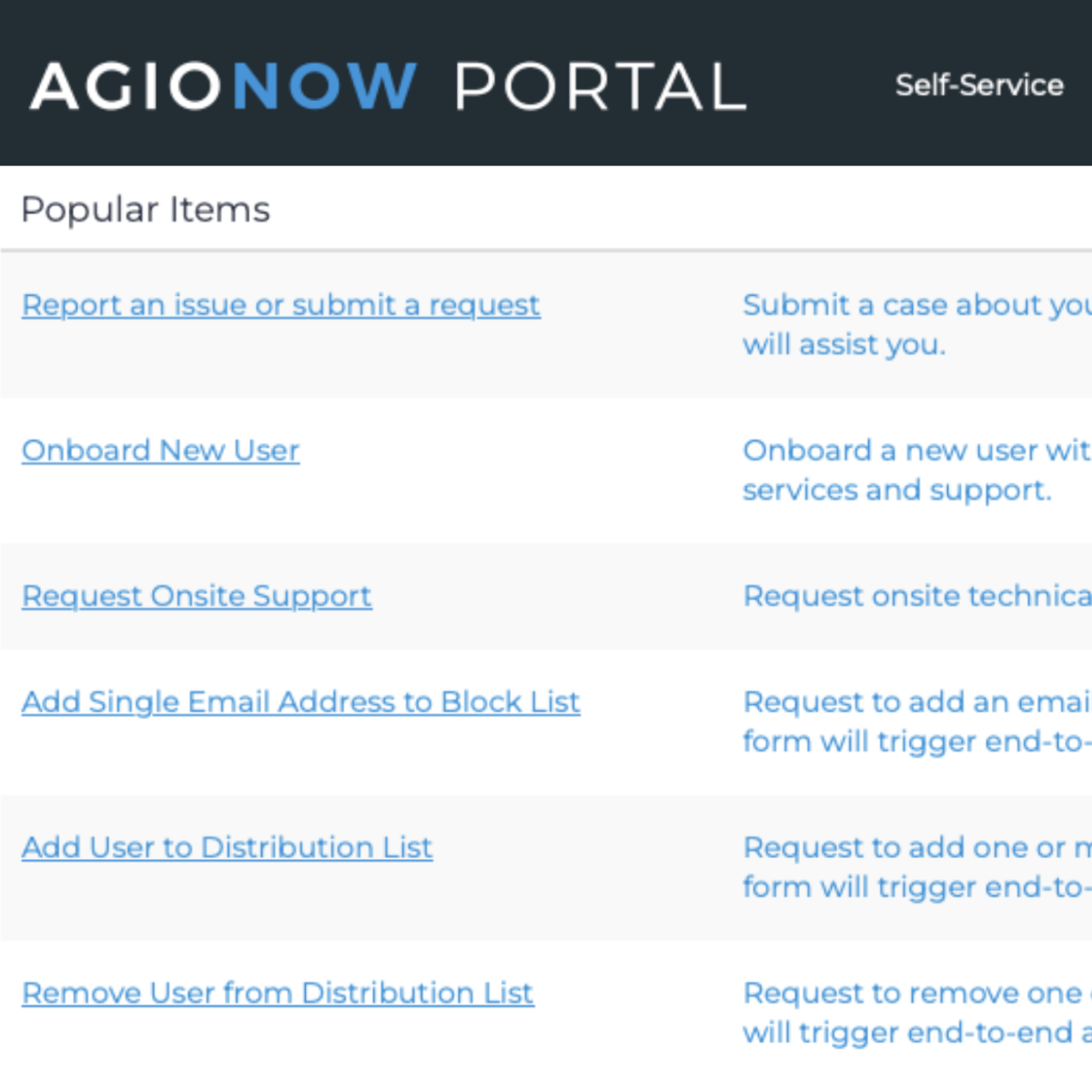Click empty header space left of Self-Service

coord(819,86)
